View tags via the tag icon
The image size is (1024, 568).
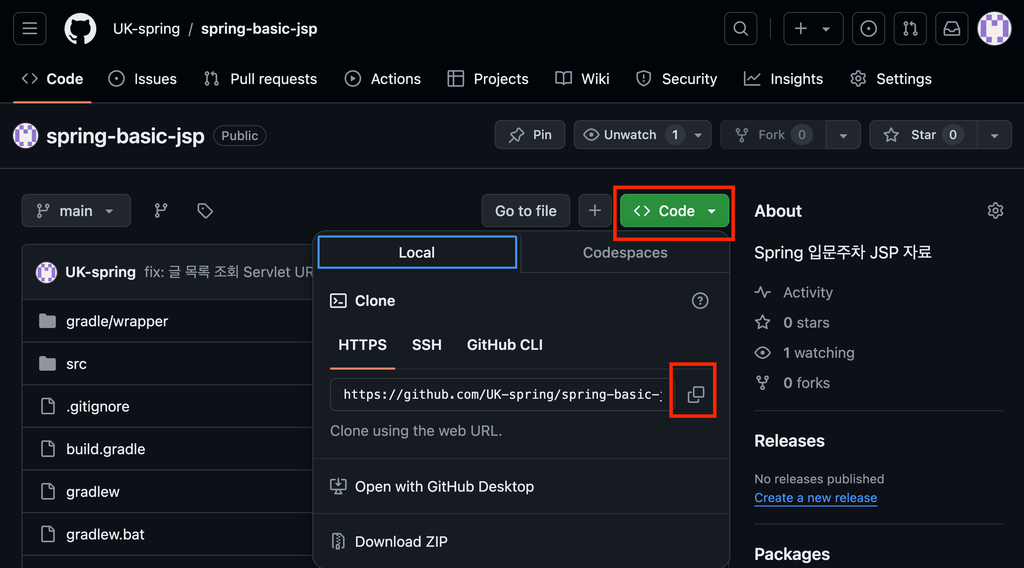click(205, 211)
